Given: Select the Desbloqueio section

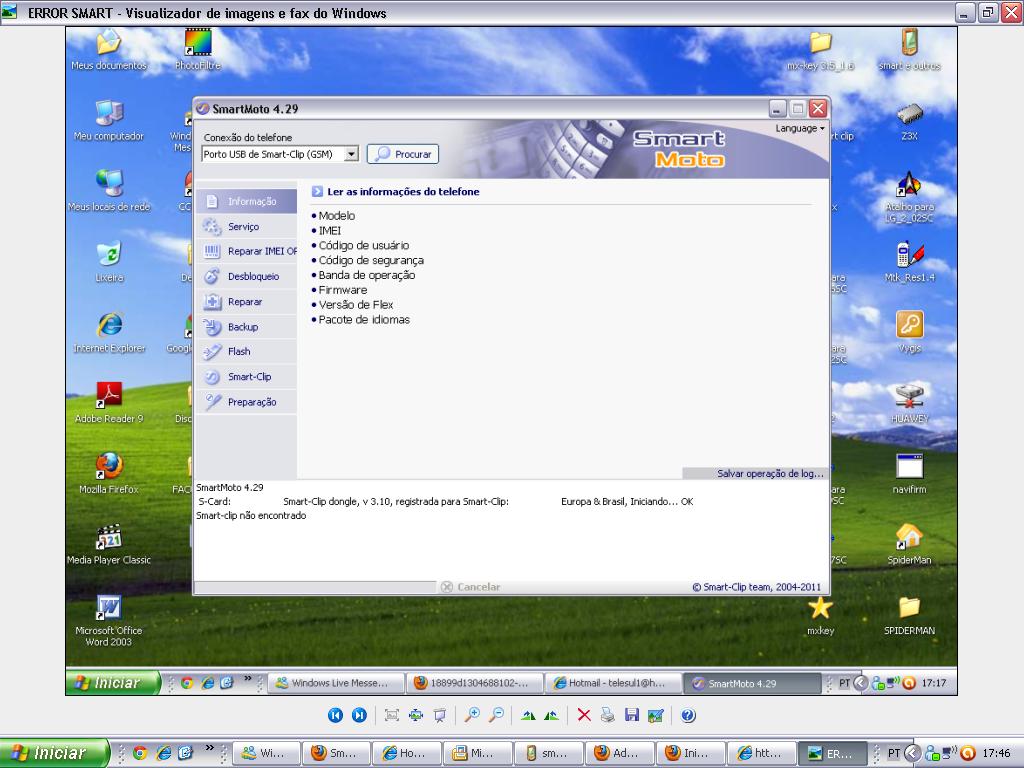Looking at the screenshot, I should [247, 276].
